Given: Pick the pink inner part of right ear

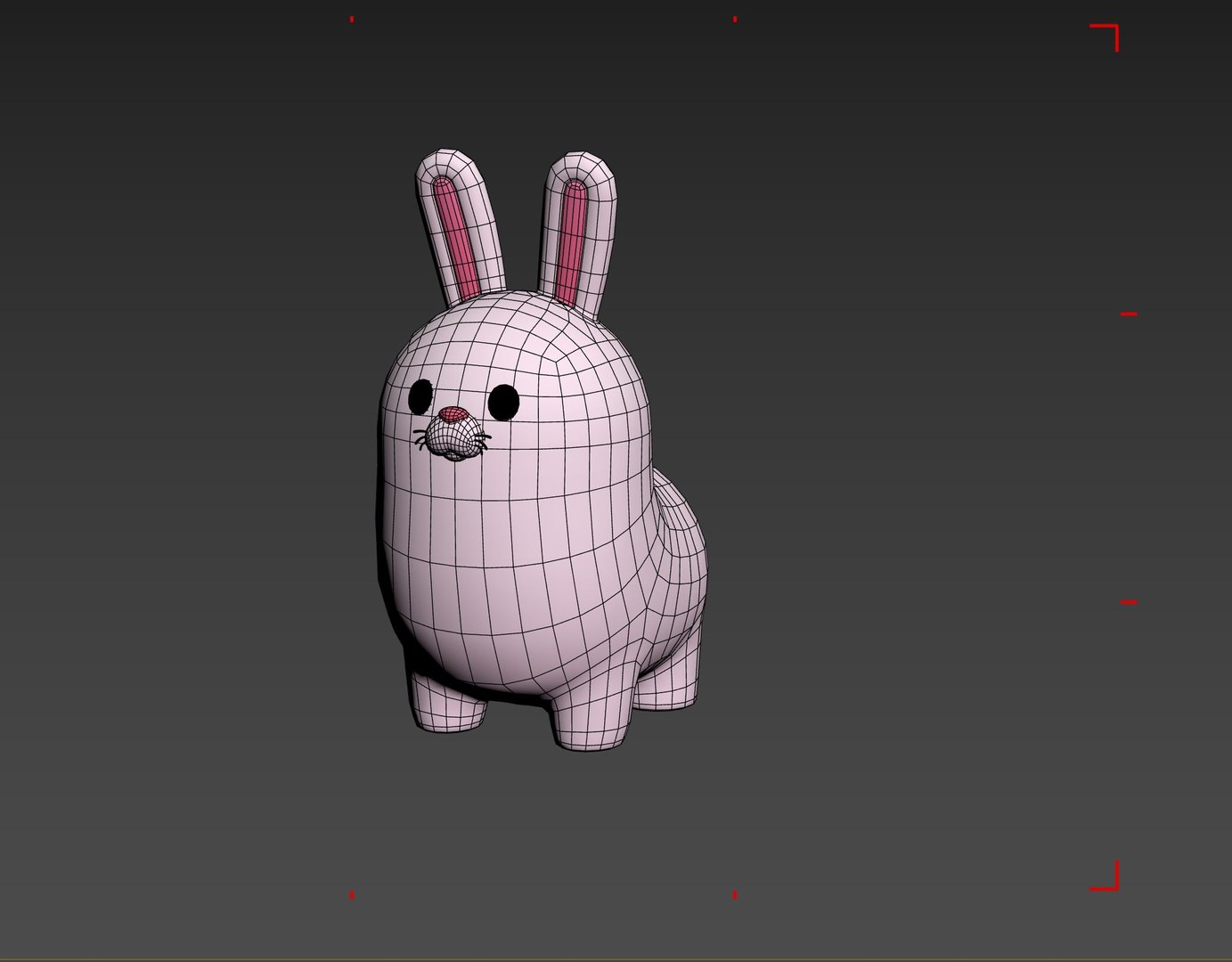Looking at the screenshot, I should tap(571, 242).
